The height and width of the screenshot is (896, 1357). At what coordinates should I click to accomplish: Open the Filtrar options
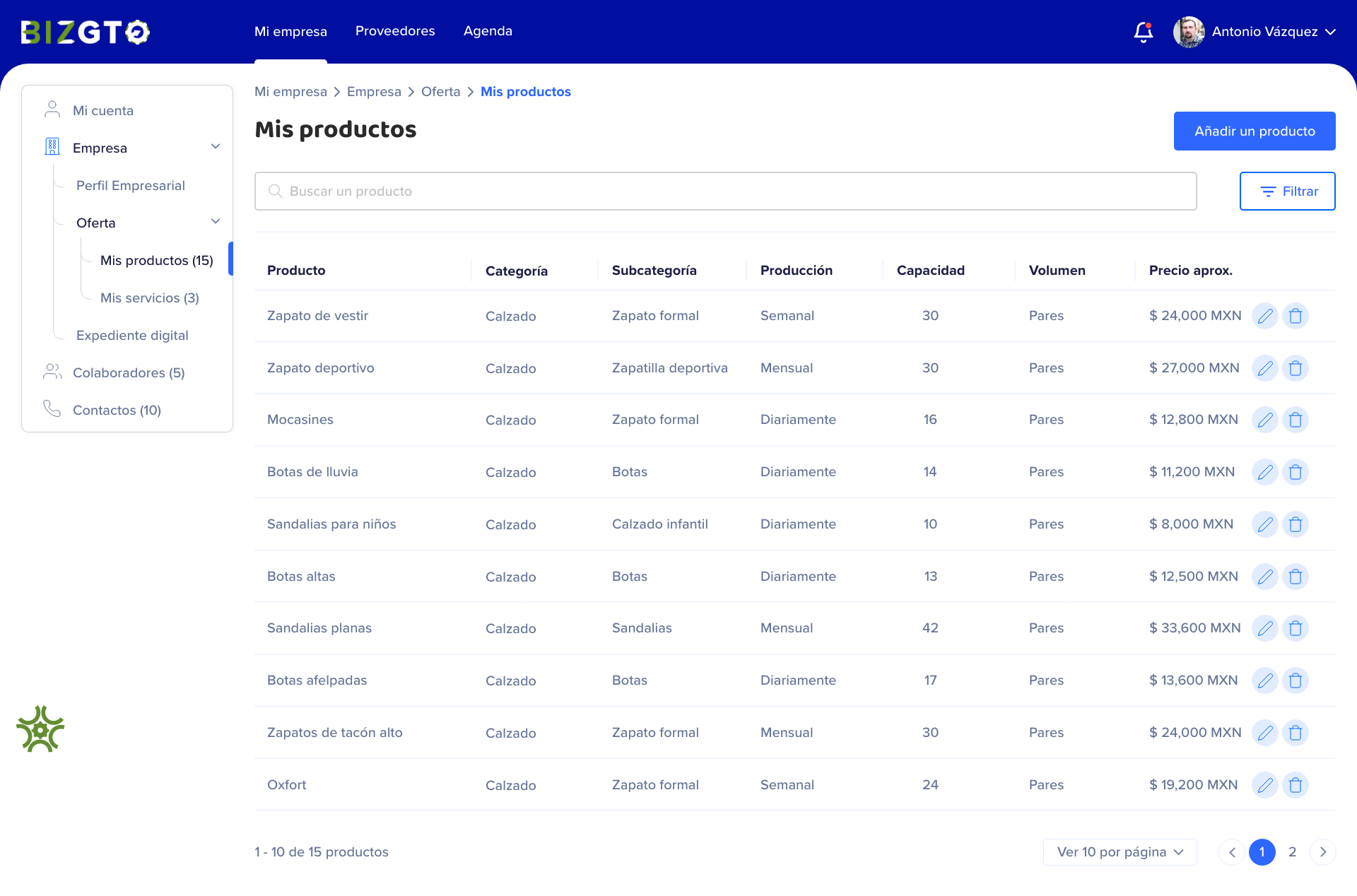(1287, 191)
